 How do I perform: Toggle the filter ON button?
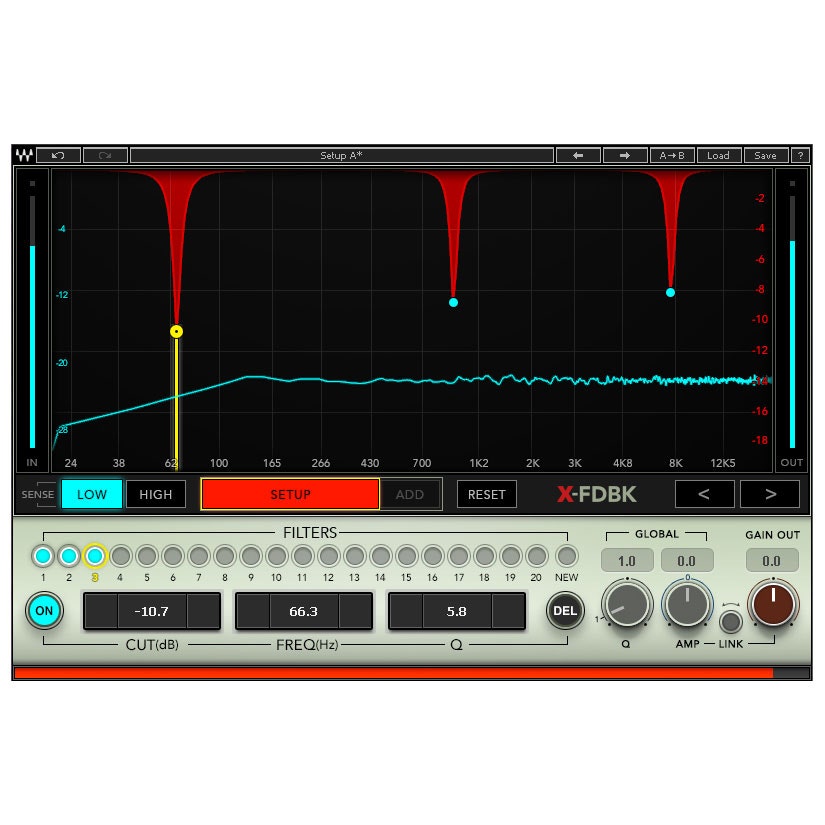point(44,610)
